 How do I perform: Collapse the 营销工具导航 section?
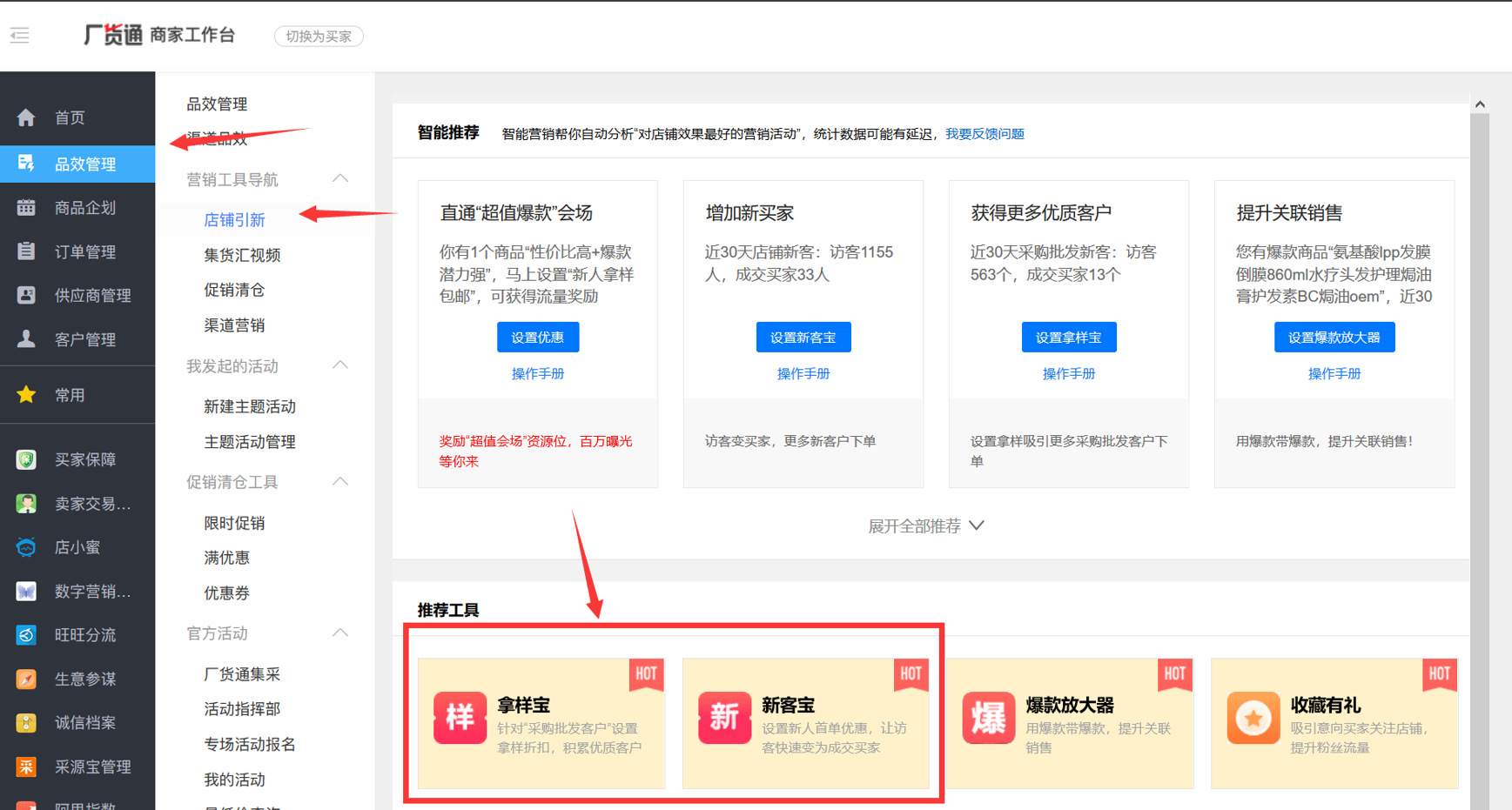pyautogui.click(x=340, y=178)
